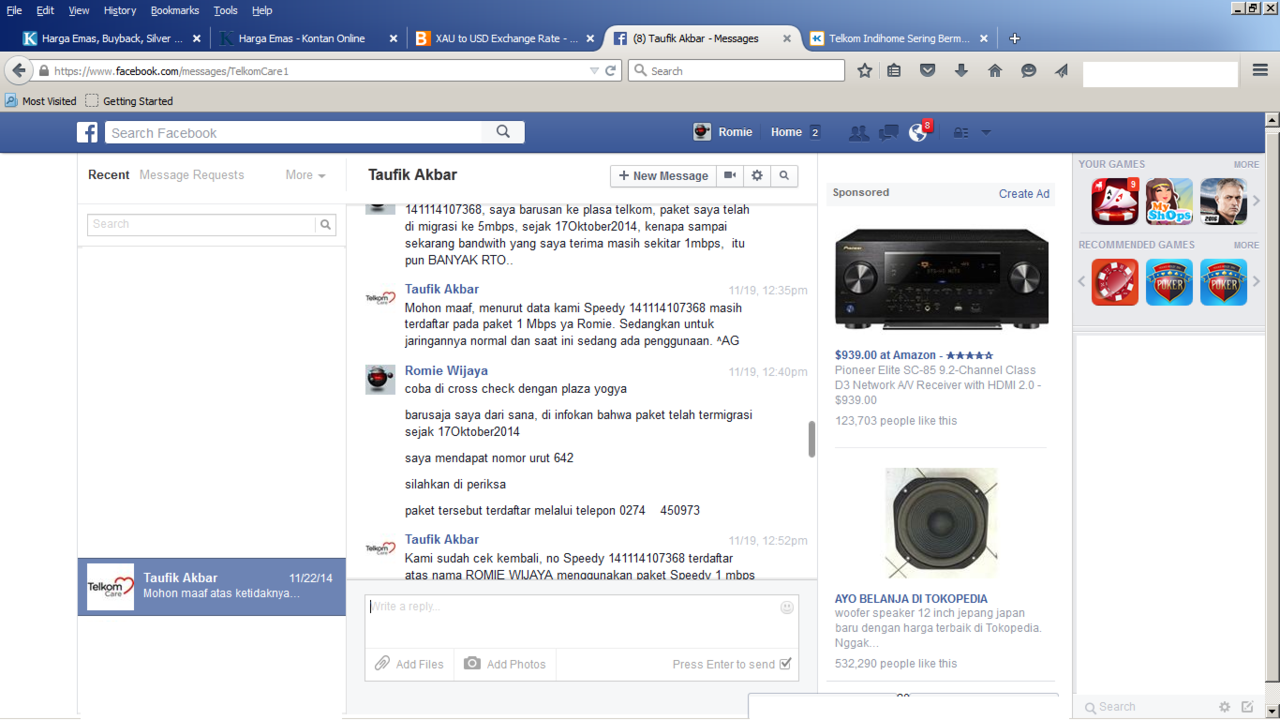This screenshot has height=720, width=1280.
Task: Open Romie profile link in the blue bar
Action: click(x=723, y=132)
